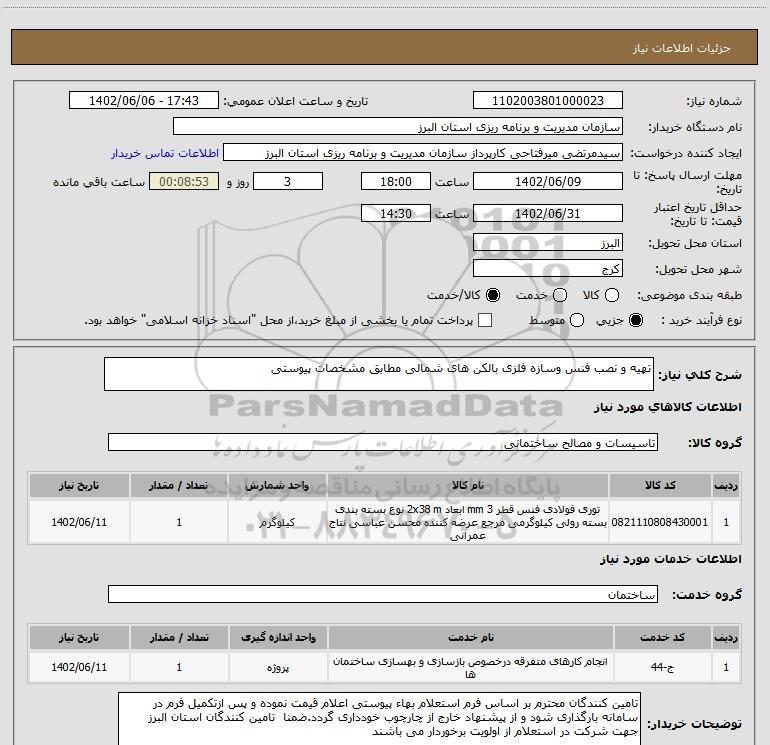Click the announcement date field 1402/06/06 - 17:43
This screenshot has width=770, height=745.
click(144, 101)
